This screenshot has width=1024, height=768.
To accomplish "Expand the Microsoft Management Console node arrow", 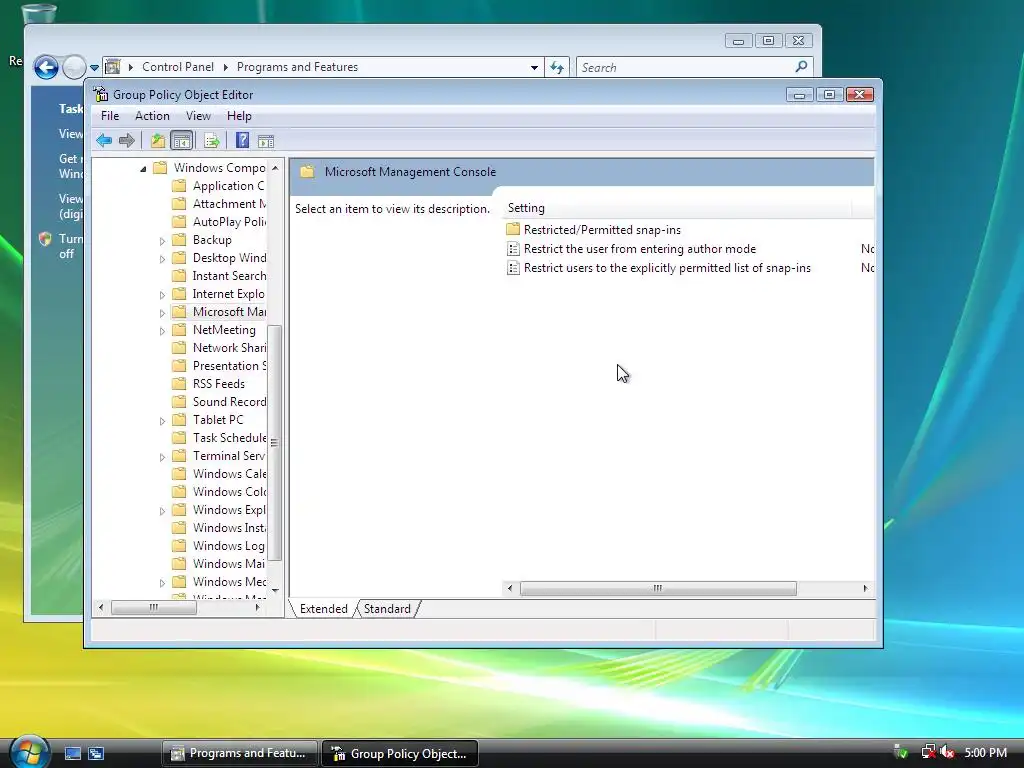I will coord(163,313).
